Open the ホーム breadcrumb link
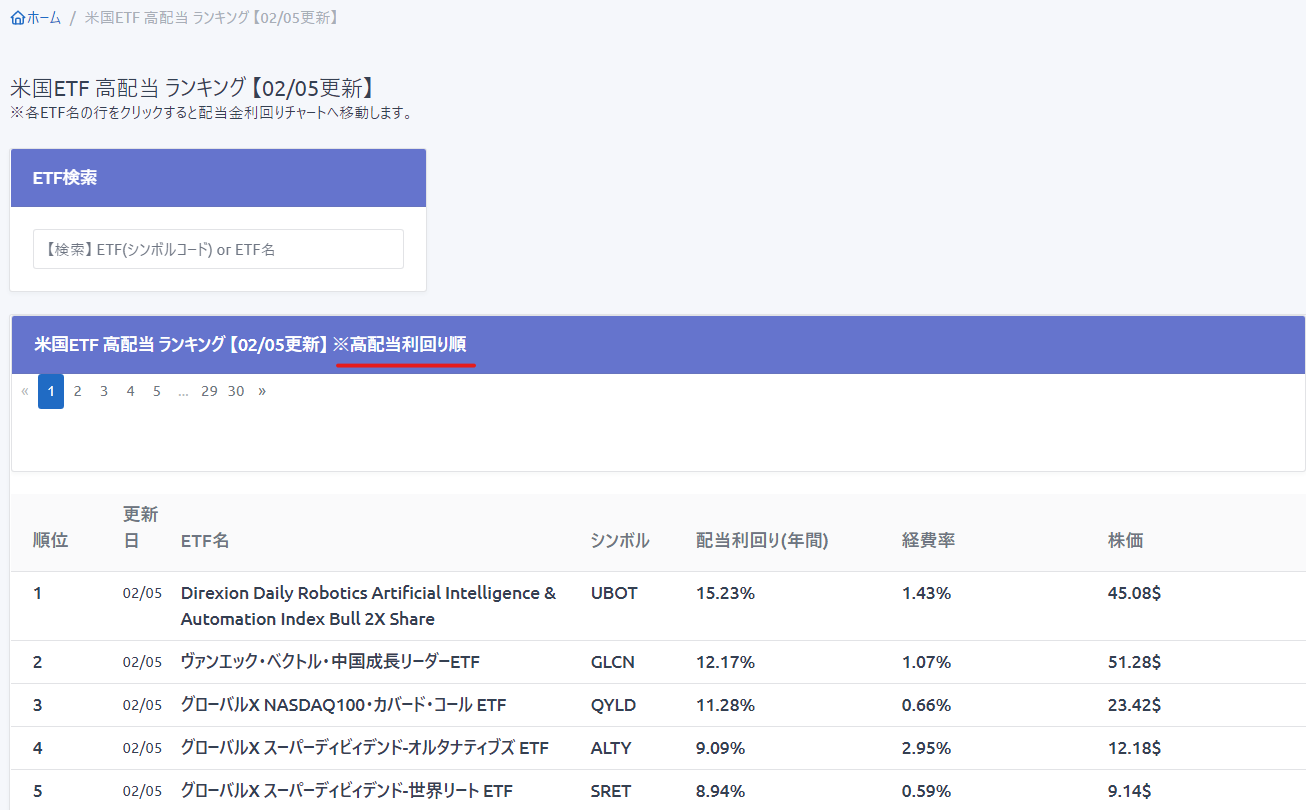 (43, 18)
